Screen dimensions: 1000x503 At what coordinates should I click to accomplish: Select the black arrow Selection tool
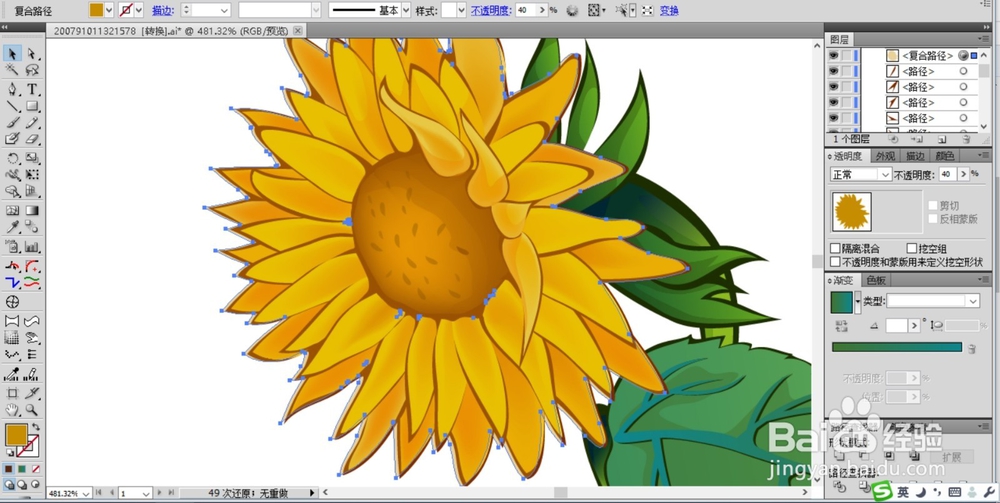coord(12,54)
